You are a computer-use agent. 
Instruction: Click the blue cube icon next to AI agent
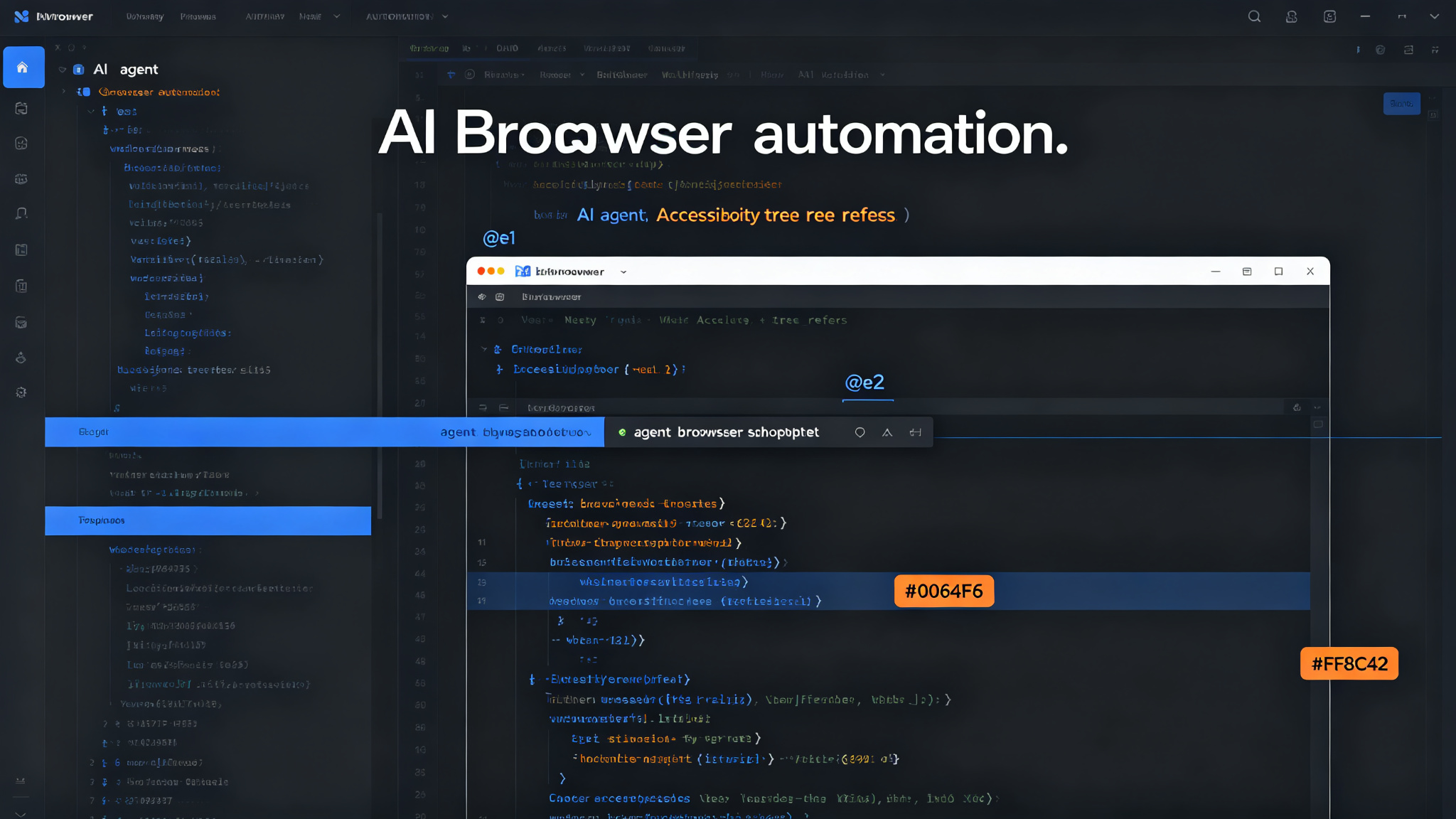79,70
